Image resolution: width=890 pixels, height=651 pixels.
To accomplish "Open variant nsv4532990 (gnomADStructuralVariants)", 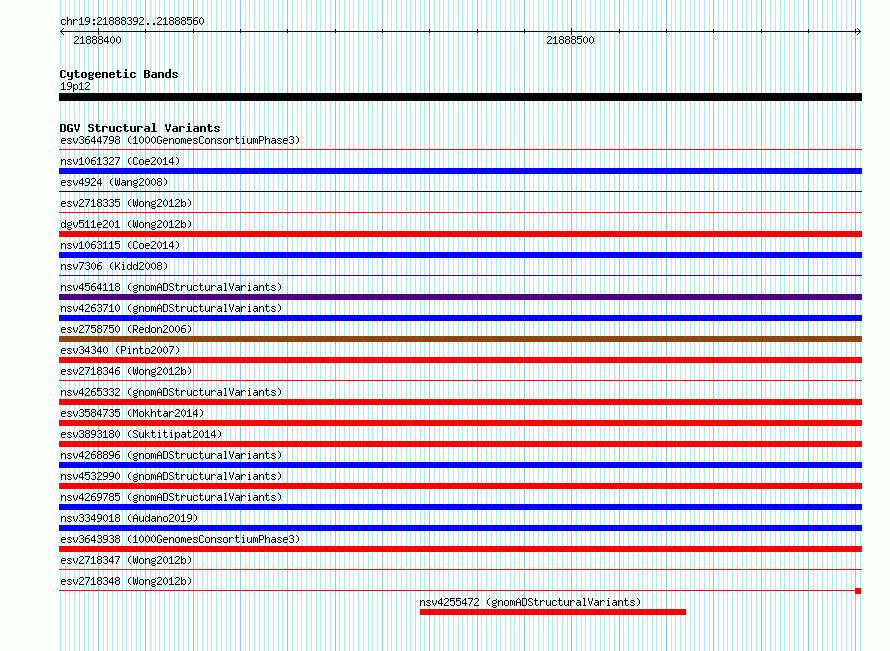I will (171, 476).
